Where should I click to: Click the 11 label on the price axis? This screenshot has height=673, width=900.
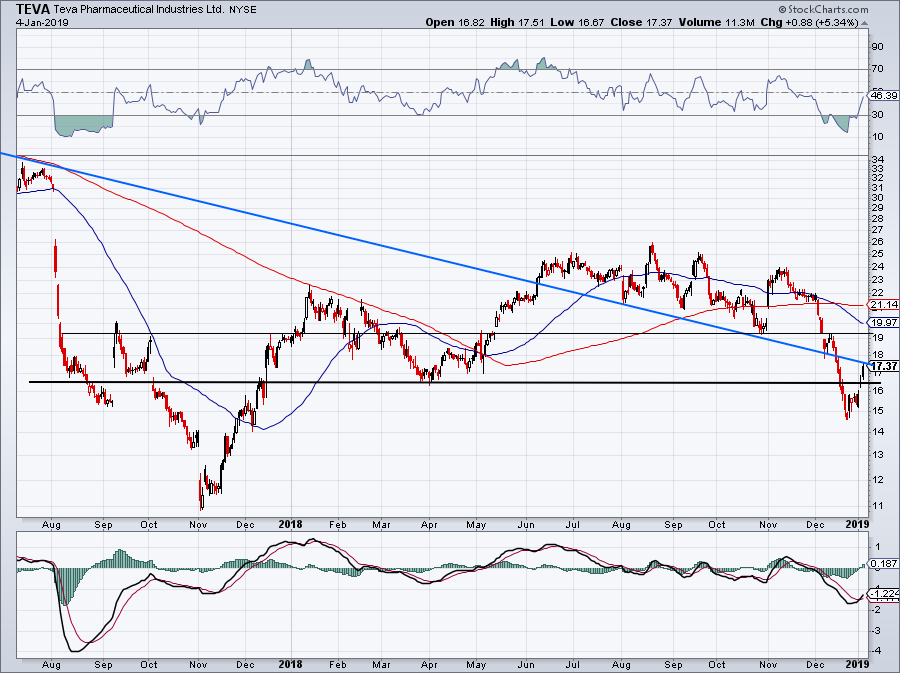877,505
